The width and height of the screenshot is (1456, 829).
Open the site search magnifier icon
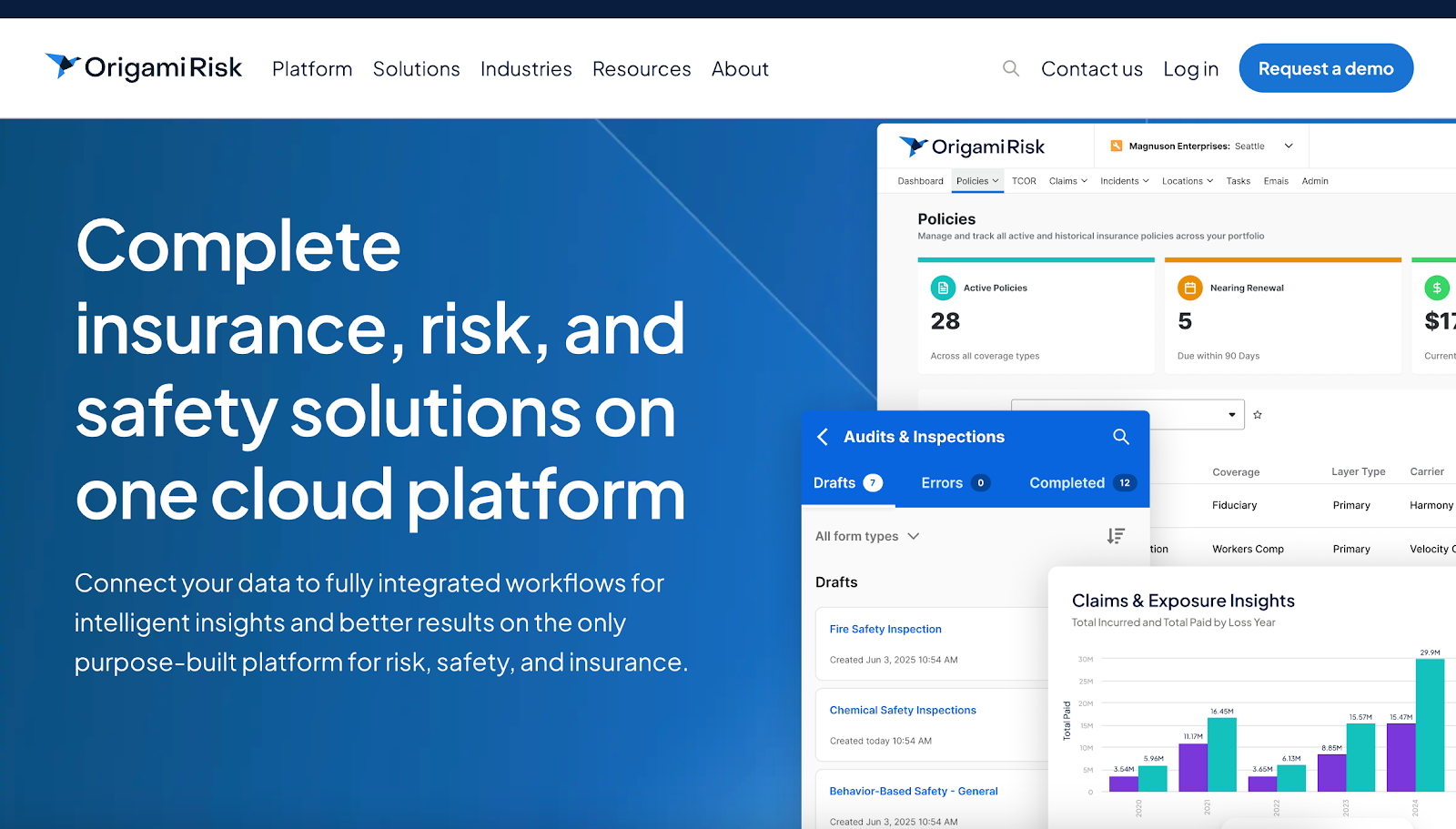pos(1011,68)
